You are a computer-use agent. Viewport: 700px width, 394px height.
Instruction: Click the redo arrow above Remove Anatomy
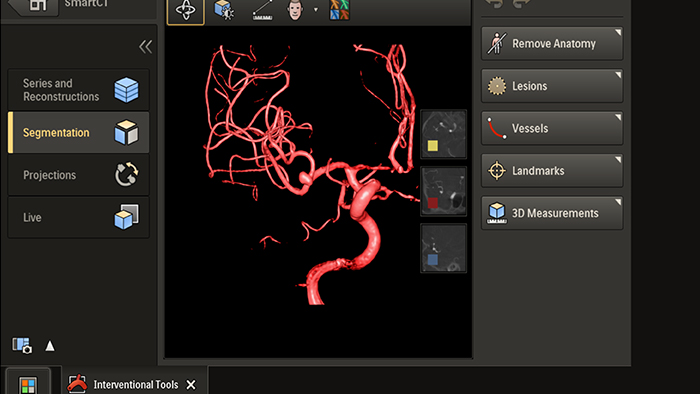[521, 4]
